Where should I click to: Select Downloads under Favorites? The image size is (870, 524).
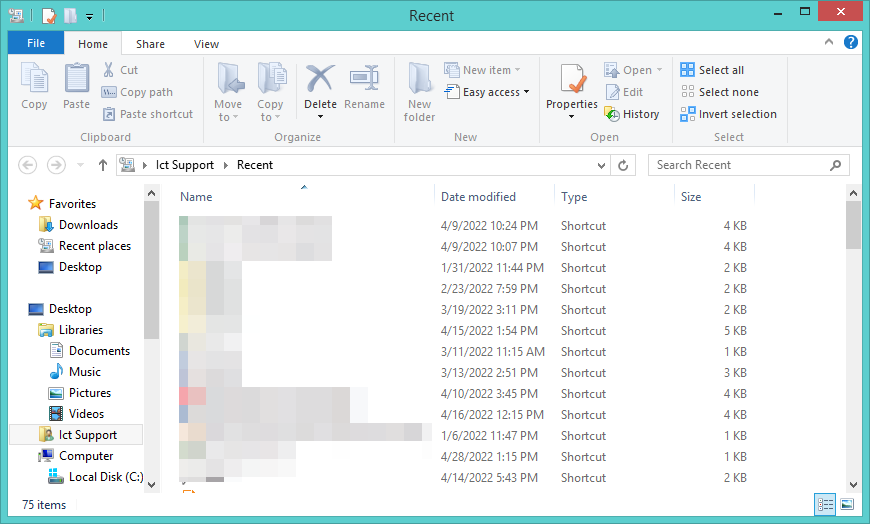[x=88, y=225]
